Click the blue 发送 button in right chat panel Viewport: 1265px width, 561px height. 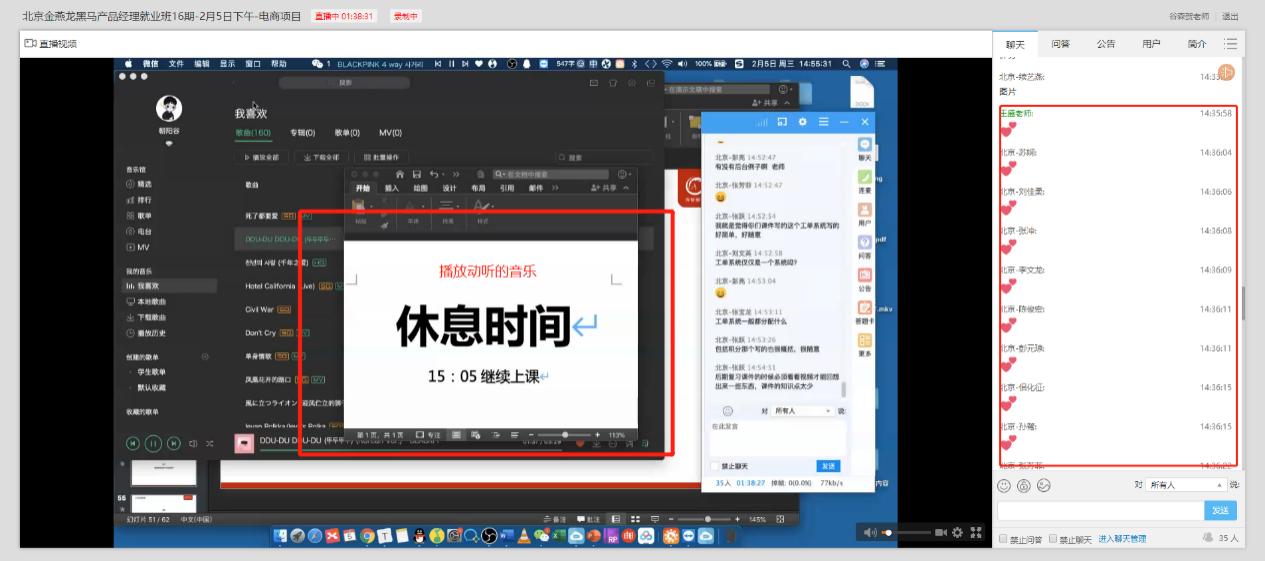point(1220,510)
